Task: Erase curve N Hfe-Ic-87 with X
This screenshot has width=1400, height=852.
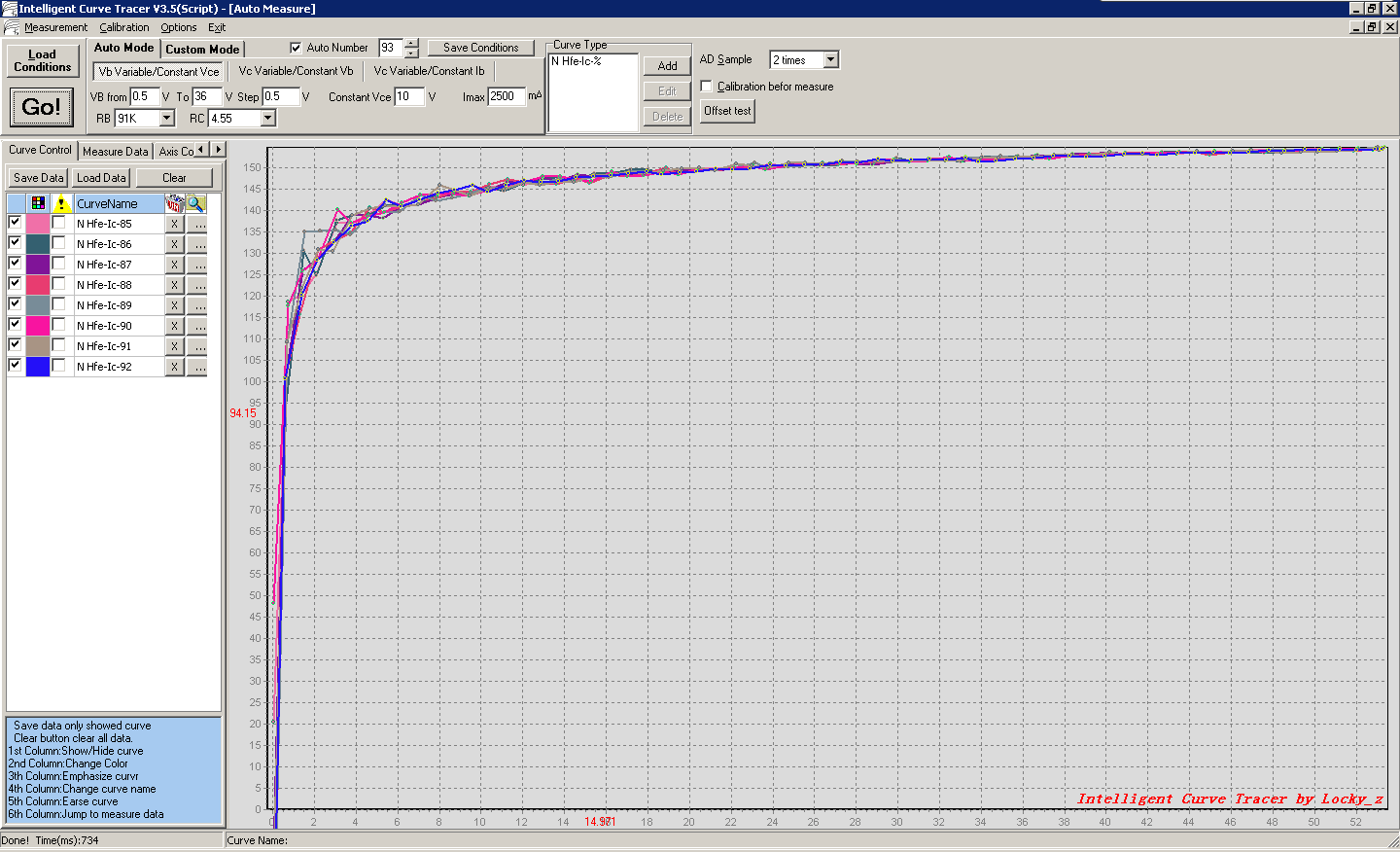Action: (x=174, y=265)
